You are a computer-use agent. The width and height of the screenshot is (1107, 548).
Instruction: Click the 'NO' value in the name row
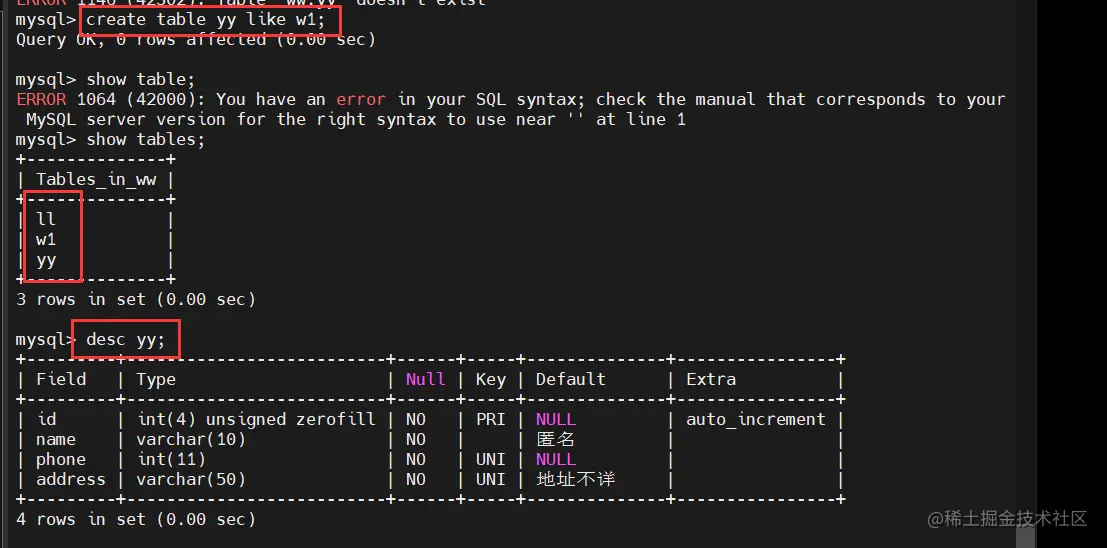(x=416, y=439)
